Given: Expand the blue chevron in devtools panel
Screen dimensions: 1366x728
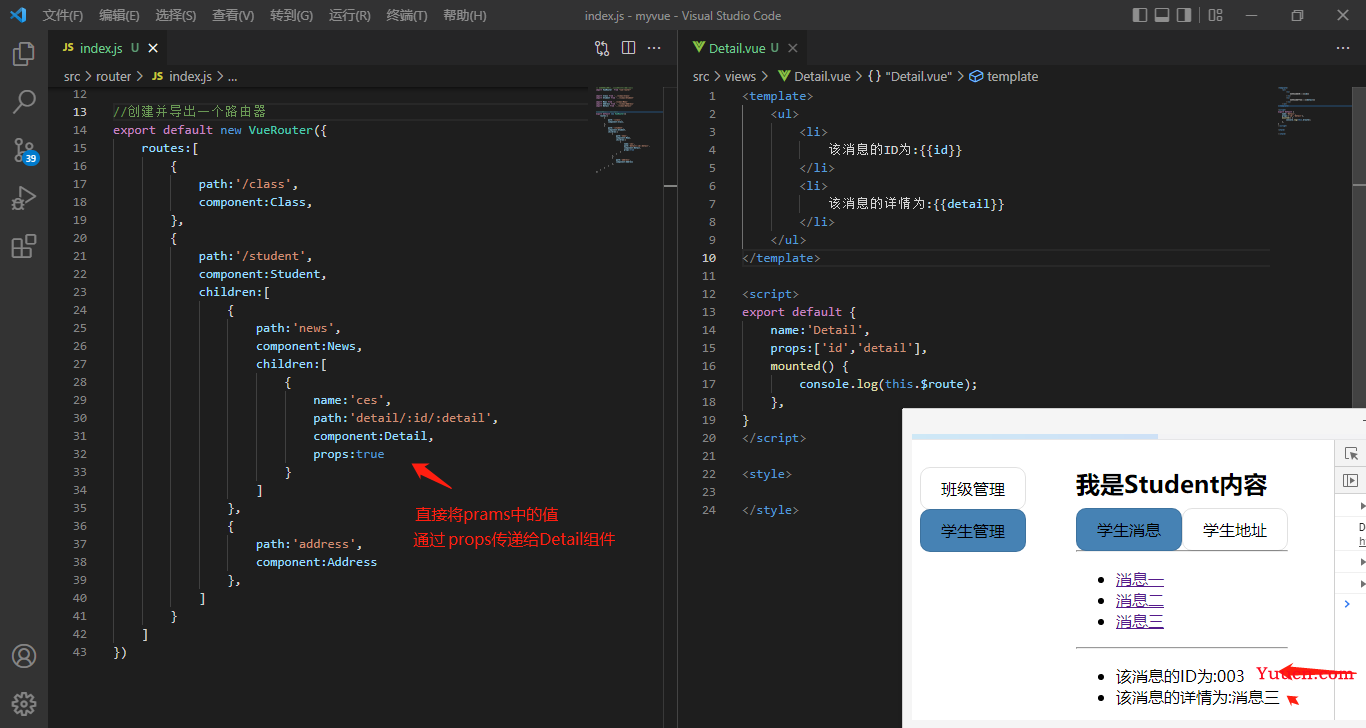Looking at the screenshot, I should click(1347, 604).
